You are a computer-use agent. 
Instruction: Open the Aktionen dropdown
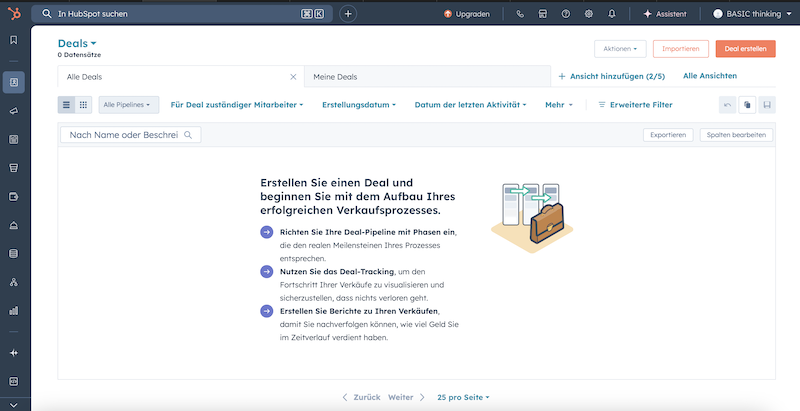coord(620,49)
